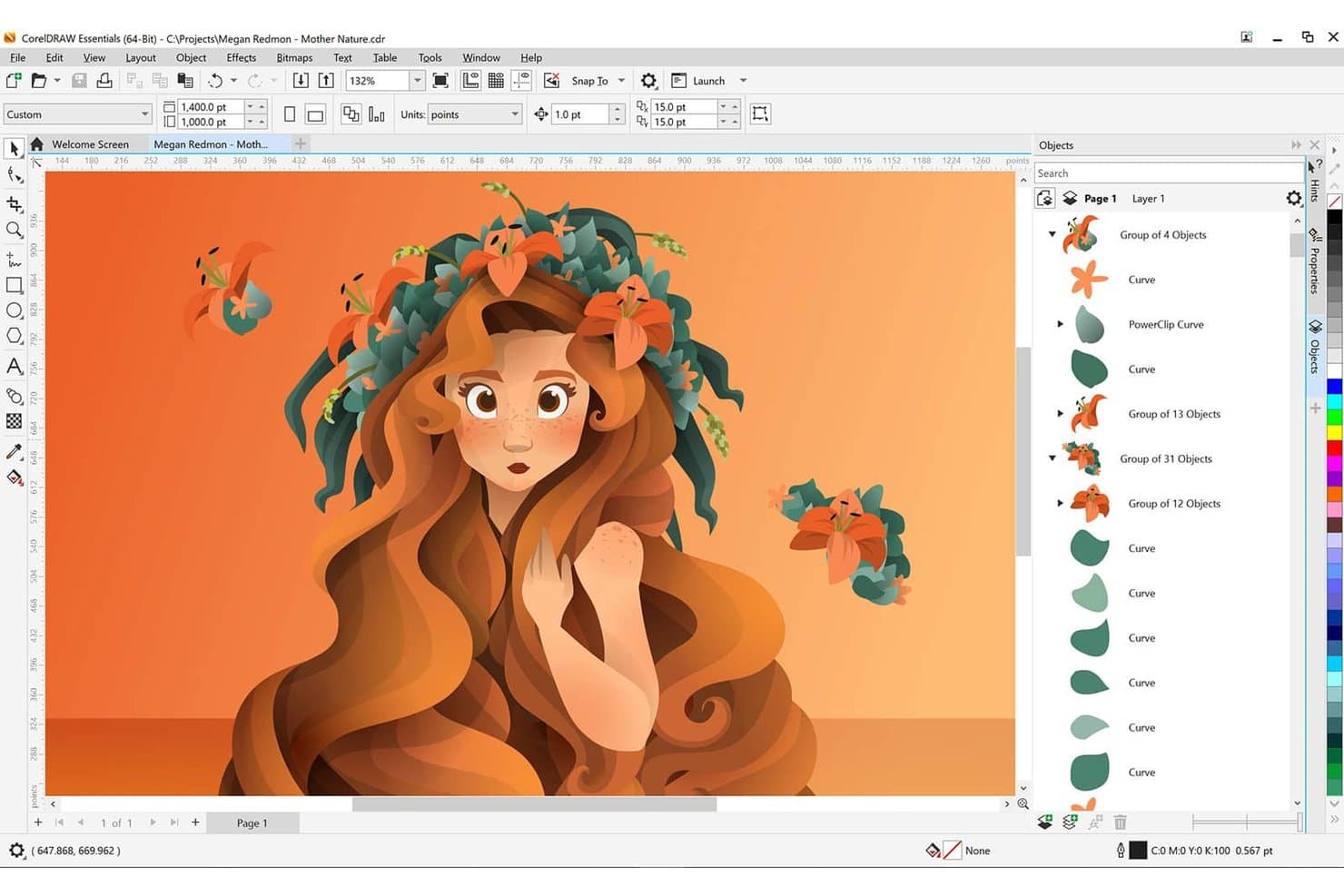Screen dimensions: 1344x896
Task: Toggle portrait page orientation
Action: tap(290, 114)
